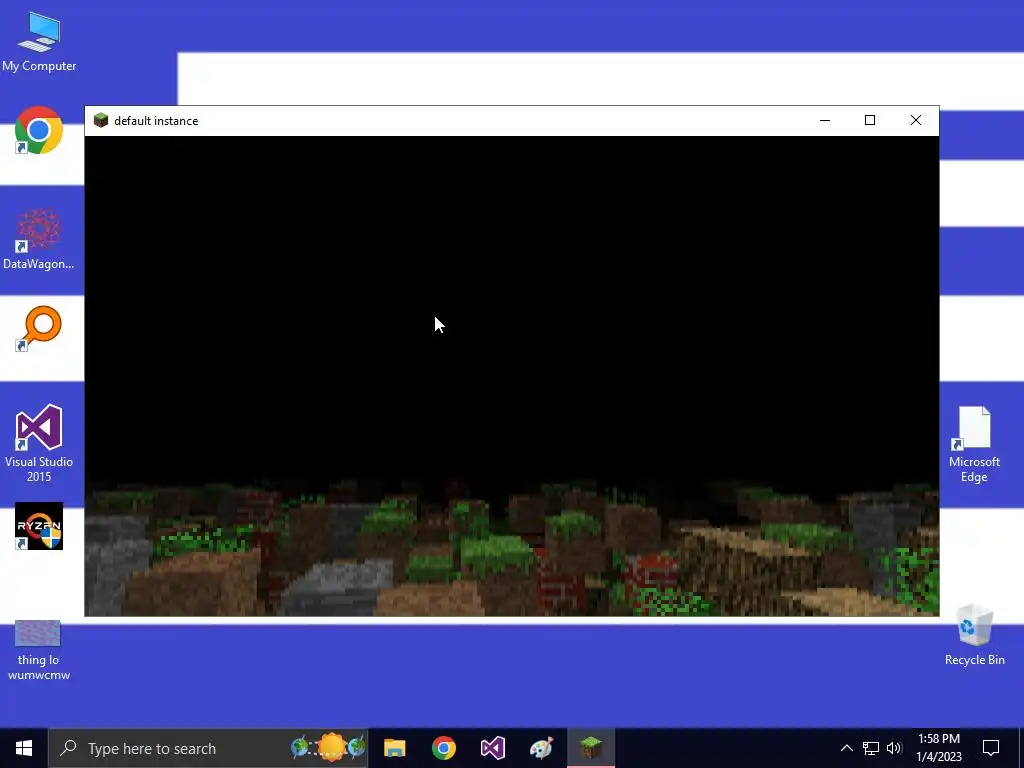Viewport: 1024px width, 768px height.
Task: Open the clock showing 1:58 PM
Action: click(939, 748)
